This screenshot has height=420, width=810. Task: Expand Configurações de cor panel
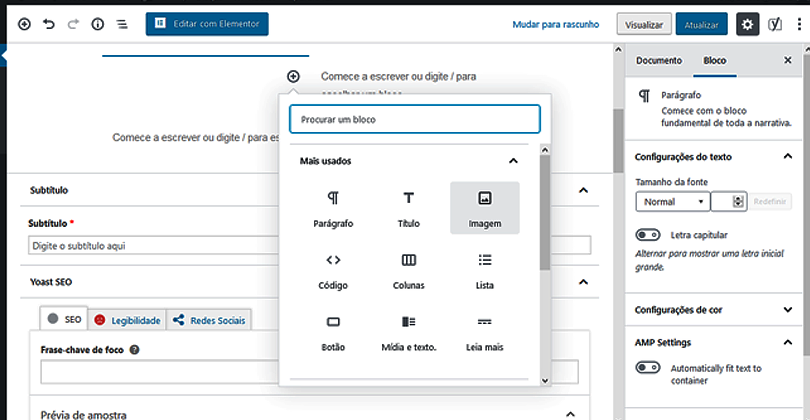[788, 309]
